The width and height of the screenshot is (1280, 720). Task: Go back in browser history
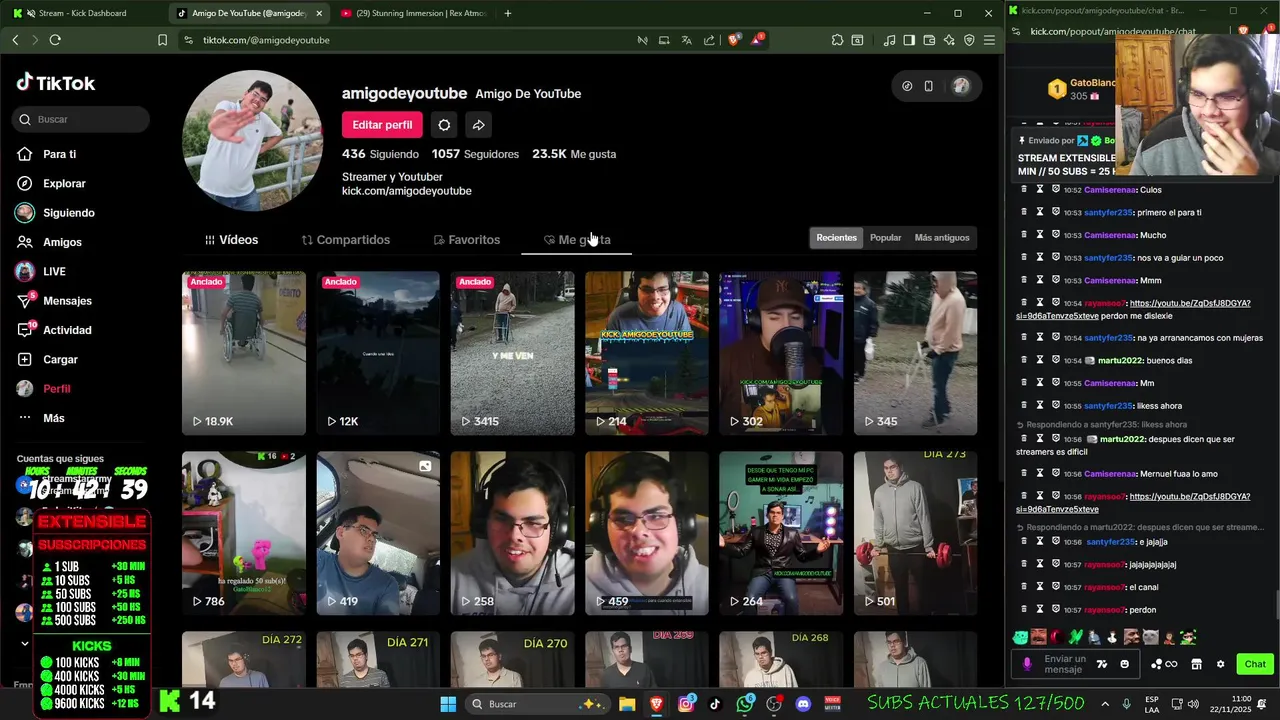pyautogui.click(x=15, y=40)
